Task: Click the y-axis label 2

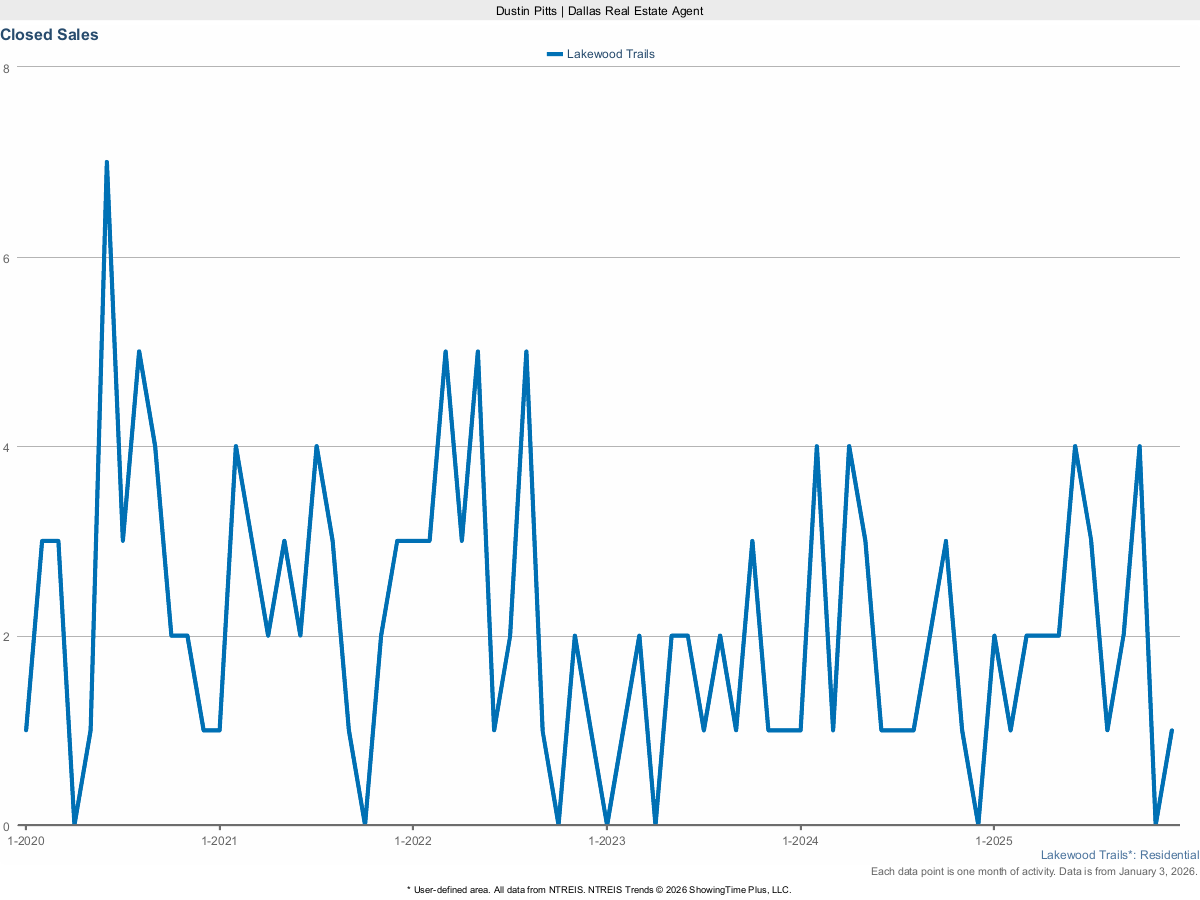Action: click(7, 636)
